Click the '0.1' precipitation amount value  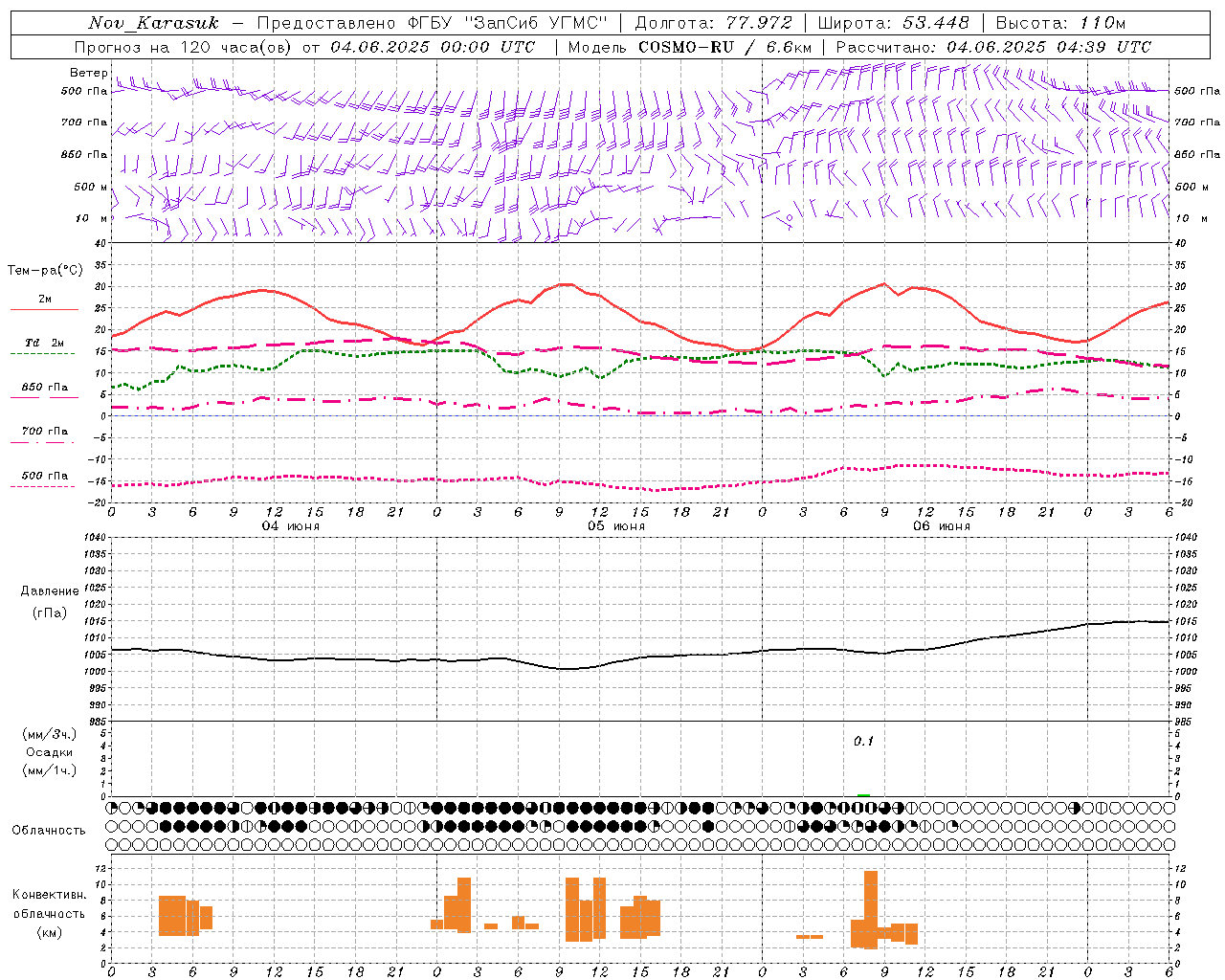(x=863, y=742)
